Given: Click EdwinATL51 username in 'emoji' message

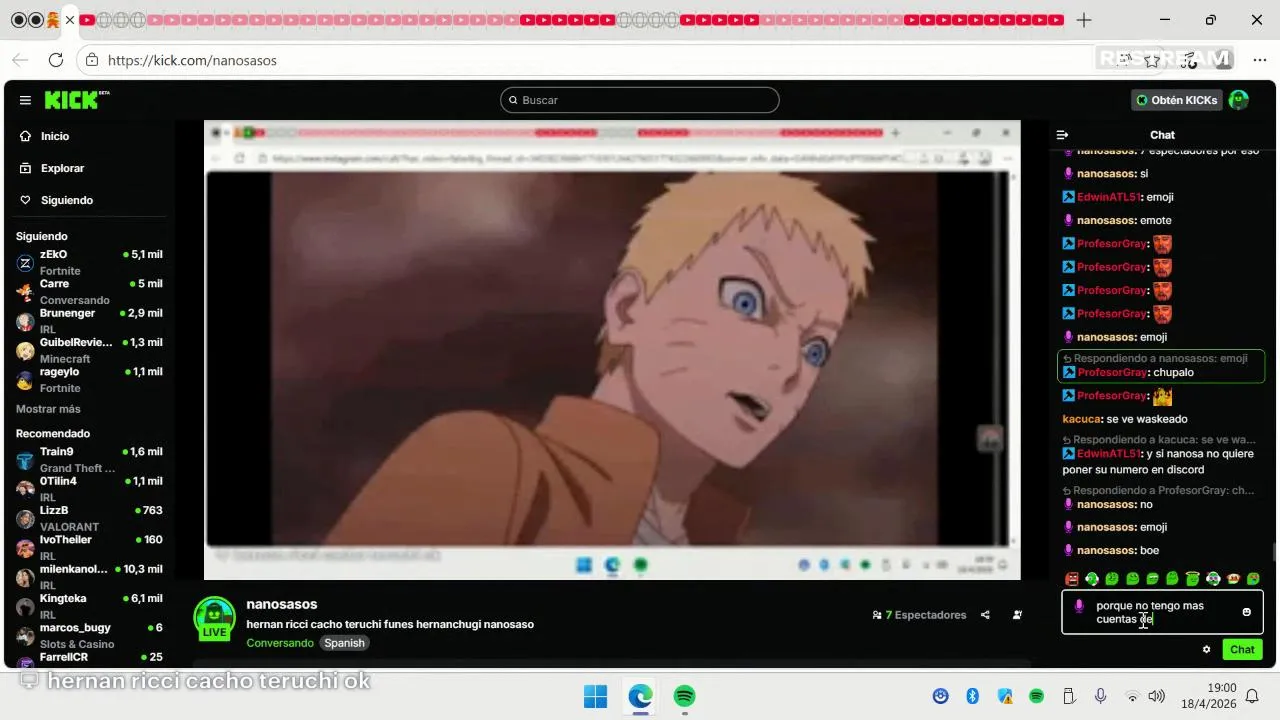Looking at the screenshot, I should click(1108, 197).
